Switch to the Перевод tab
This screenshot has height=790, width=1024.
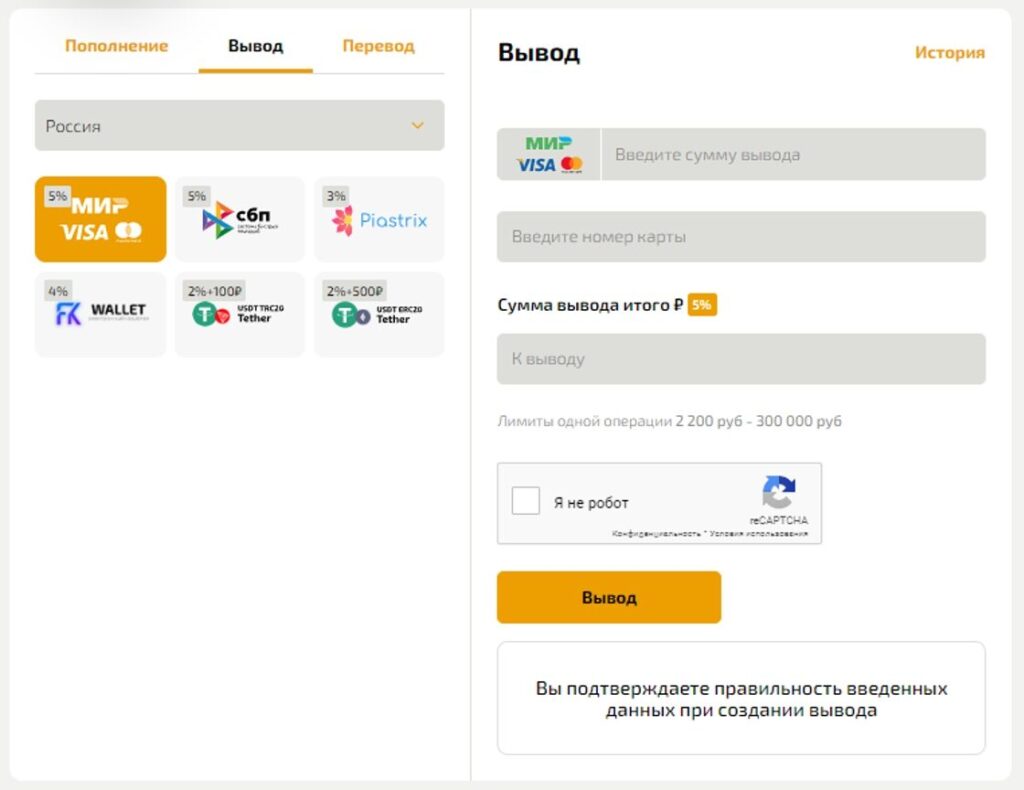(378, 46)
